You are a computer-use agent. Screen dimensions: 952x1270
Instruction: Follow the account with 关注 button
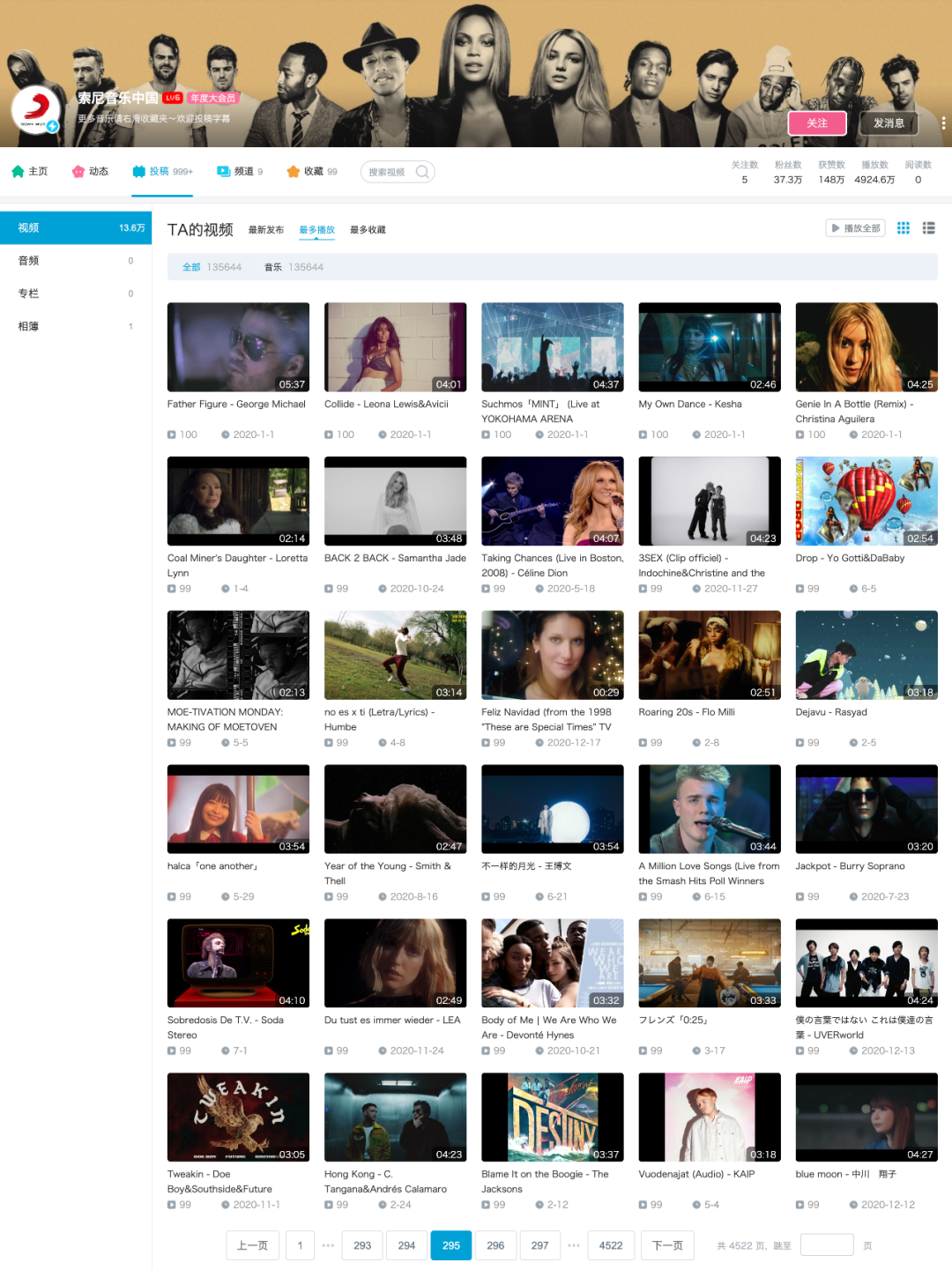[x=817, y=123]
